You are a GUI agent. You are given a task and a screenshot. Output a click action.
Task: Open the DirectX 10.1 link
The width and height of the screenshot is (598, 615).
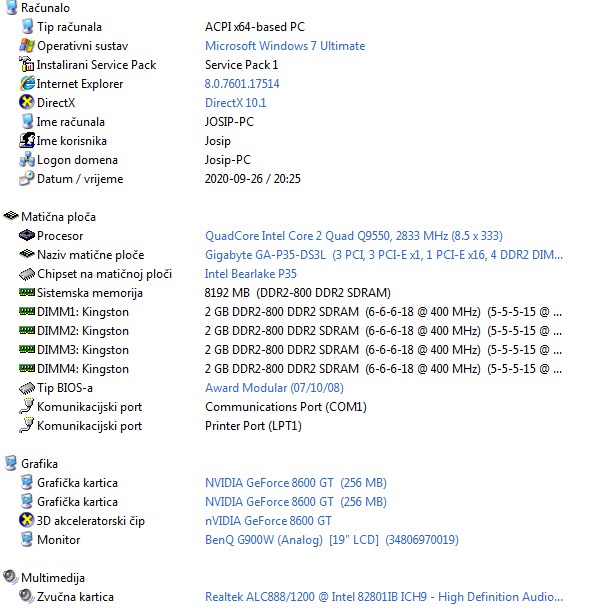236,103
